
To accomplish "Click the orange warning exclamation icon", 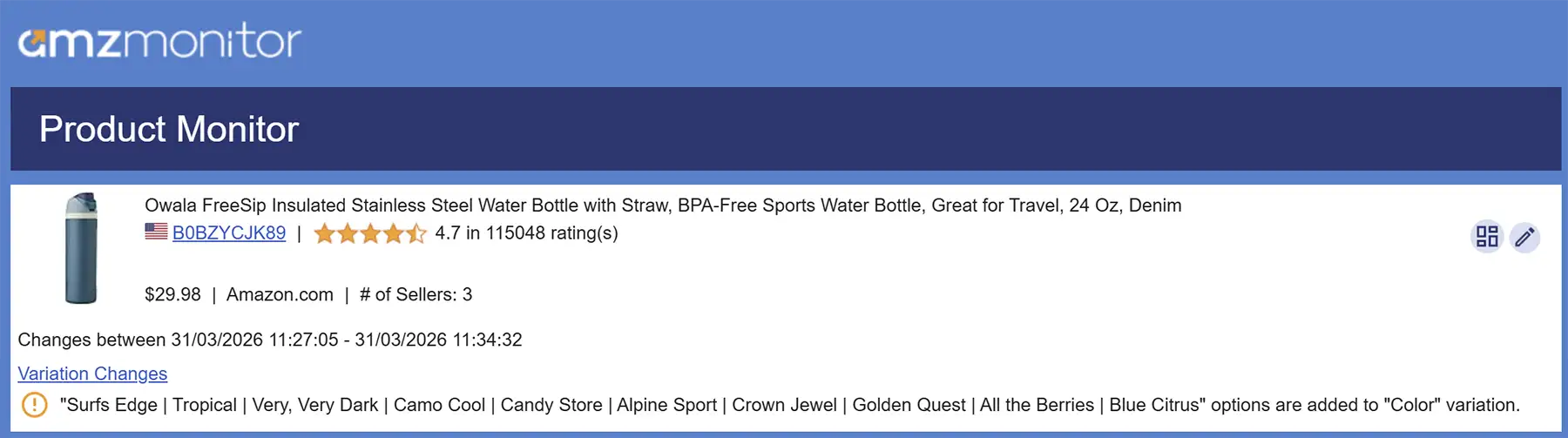I will [34, 405].
